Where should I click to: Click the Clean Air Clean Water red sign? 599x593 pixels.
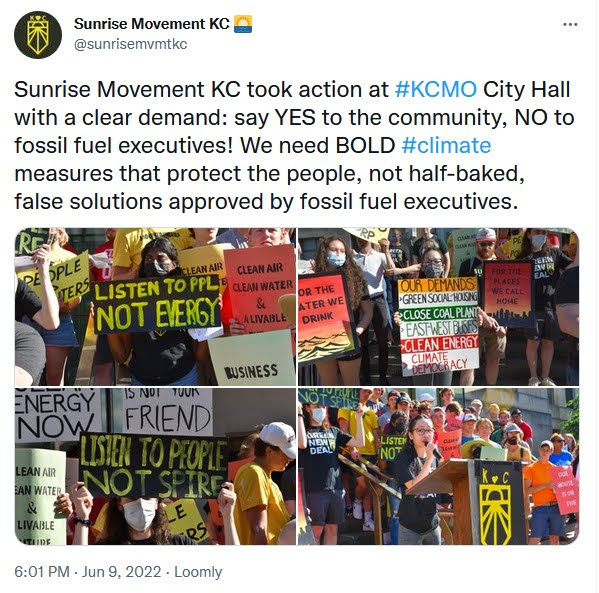pos(261,289)
